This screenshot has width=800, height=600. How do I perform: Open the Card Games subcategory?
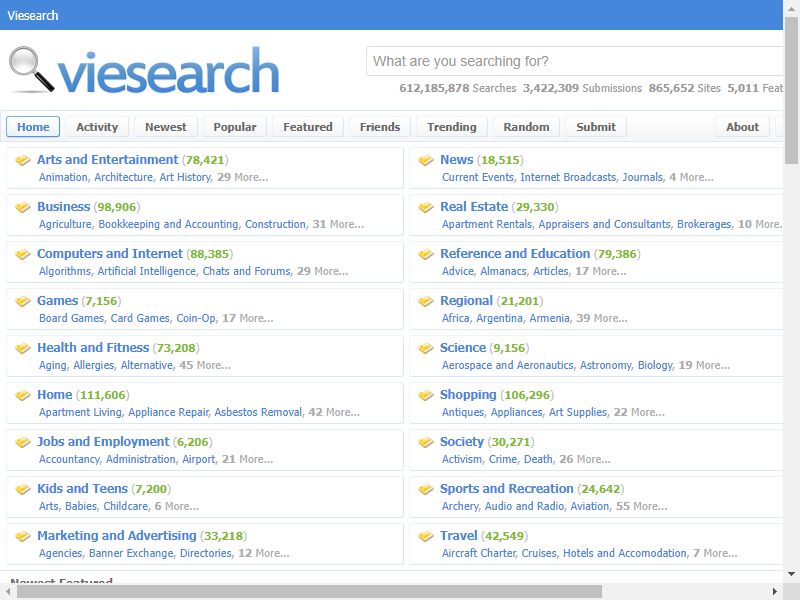tap(140, 318)
